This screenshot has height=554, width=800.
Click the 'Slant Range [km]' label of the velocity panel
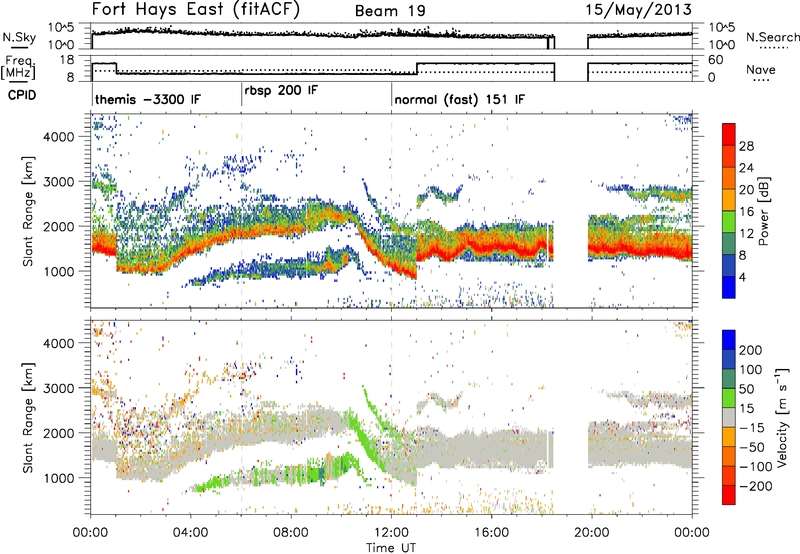(28, 417)
